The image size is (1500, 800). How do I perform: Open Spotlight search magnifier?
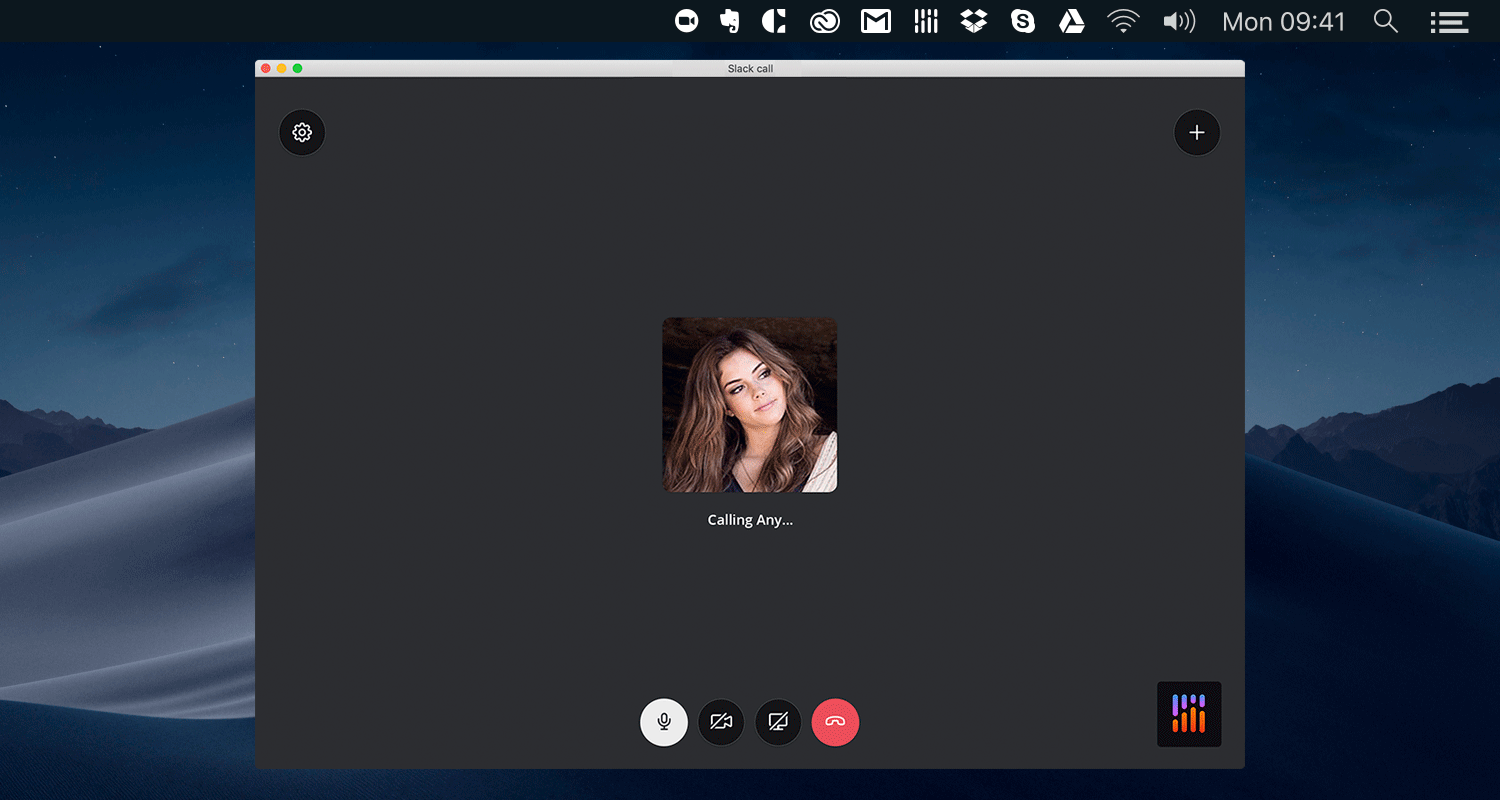click(1385, 21)
